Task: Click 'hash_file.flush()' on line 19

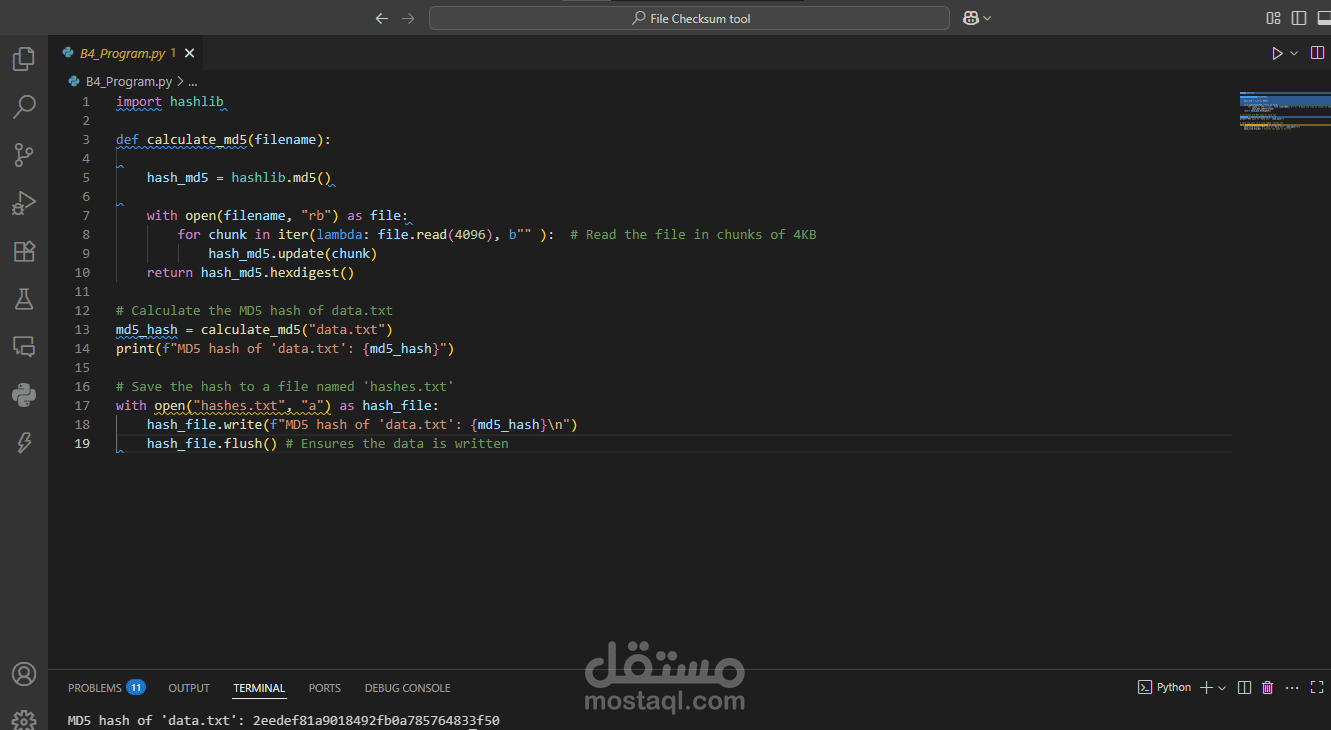Action: tap(212, 443)
